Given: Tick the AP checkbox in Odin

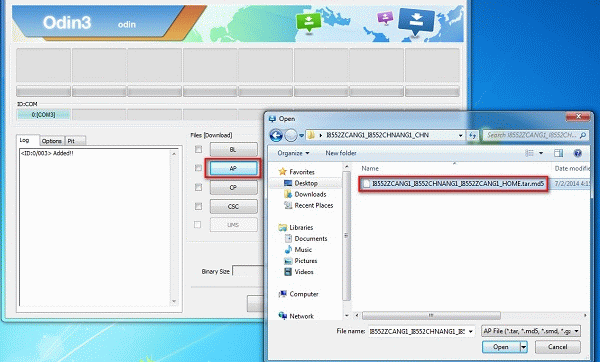Looking at the screenshot, I should click(x=198, y=168).
